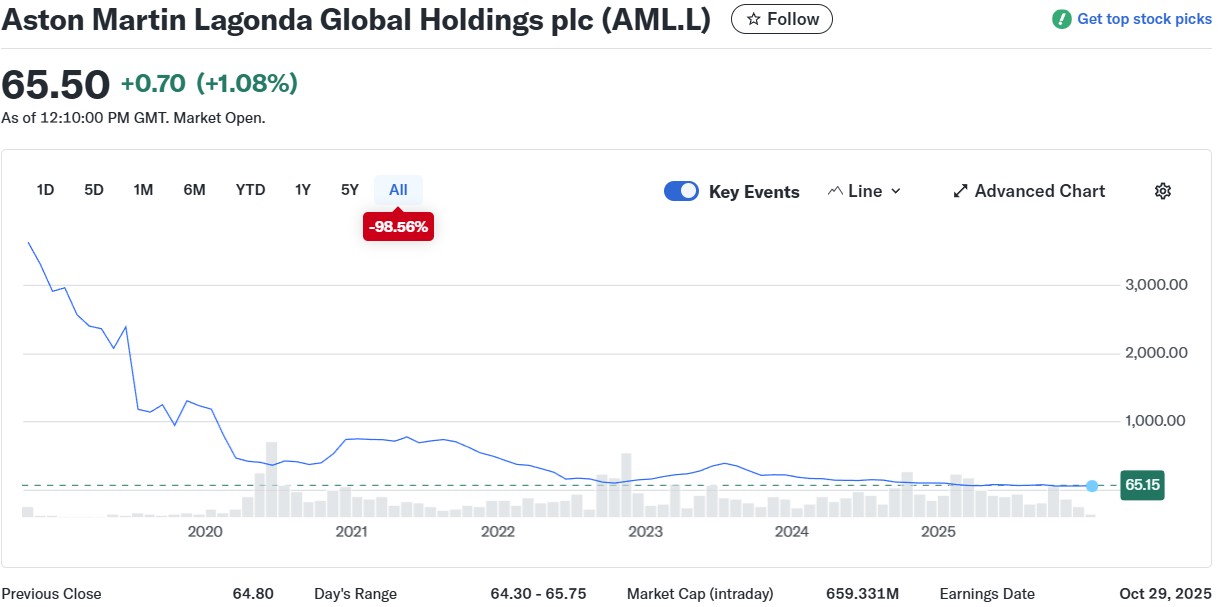The image size is (1218, 607).
Task: Switch to the 1M range
Action: pos(143,190)
